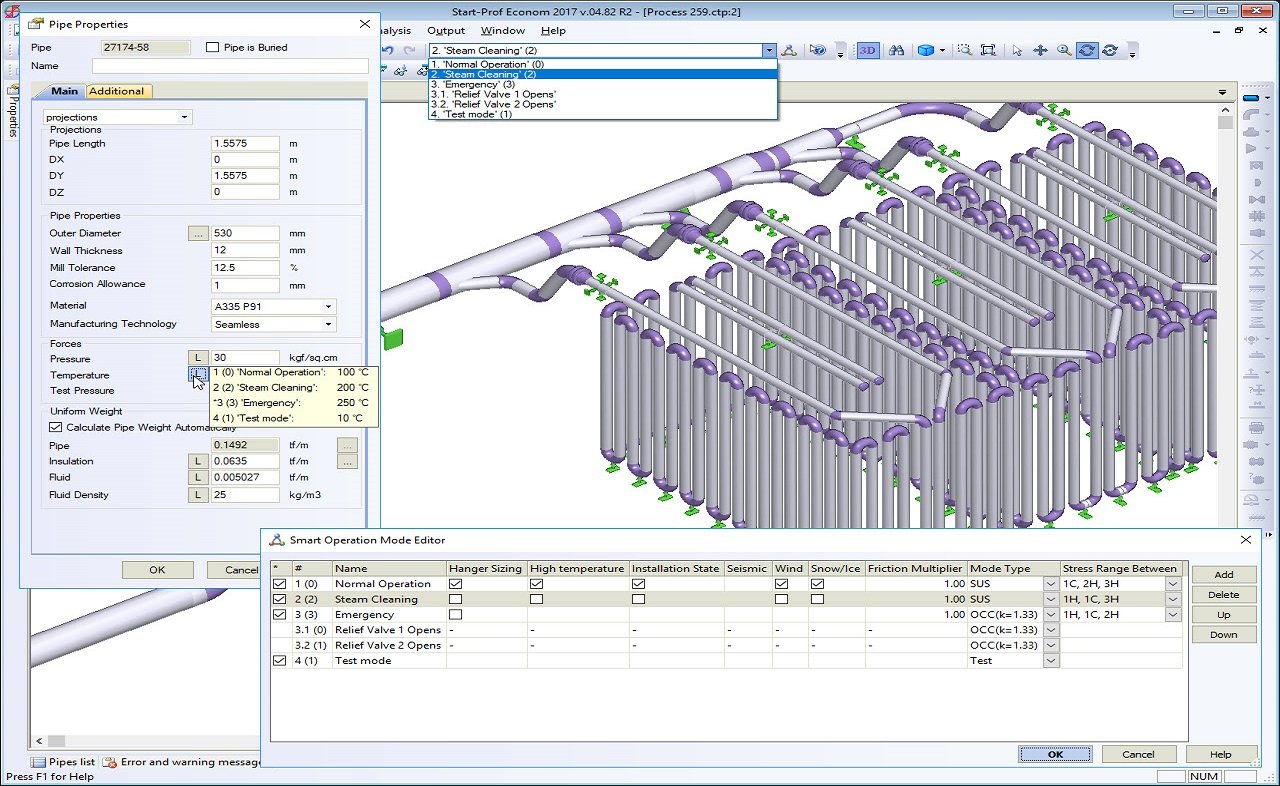Toggle Installation State for Normal Operation
Viewport: 1280px width, 786px height.
638,584
